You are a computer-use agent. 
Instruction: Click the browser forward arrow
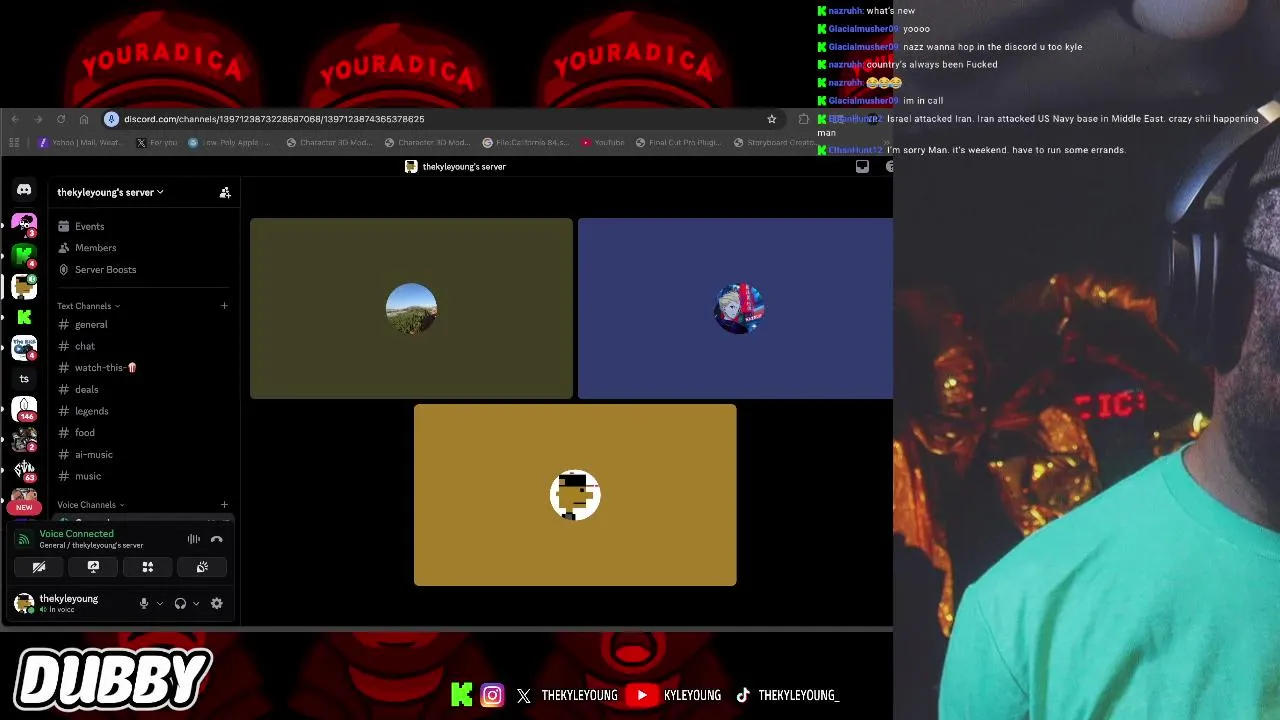click(x=38, y=119)
